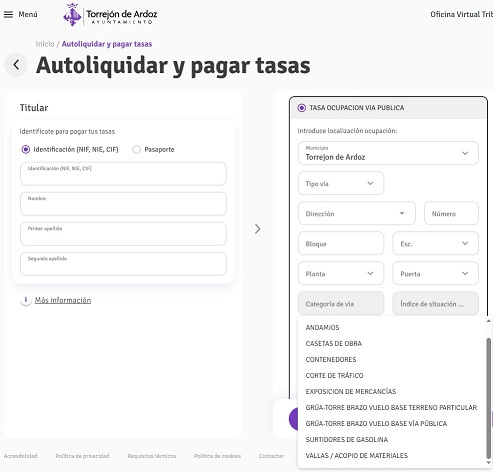The height and width of the screenshot is (472, 493).
Task: Focus the Nombre input field
Action: [x=123, y=204]
